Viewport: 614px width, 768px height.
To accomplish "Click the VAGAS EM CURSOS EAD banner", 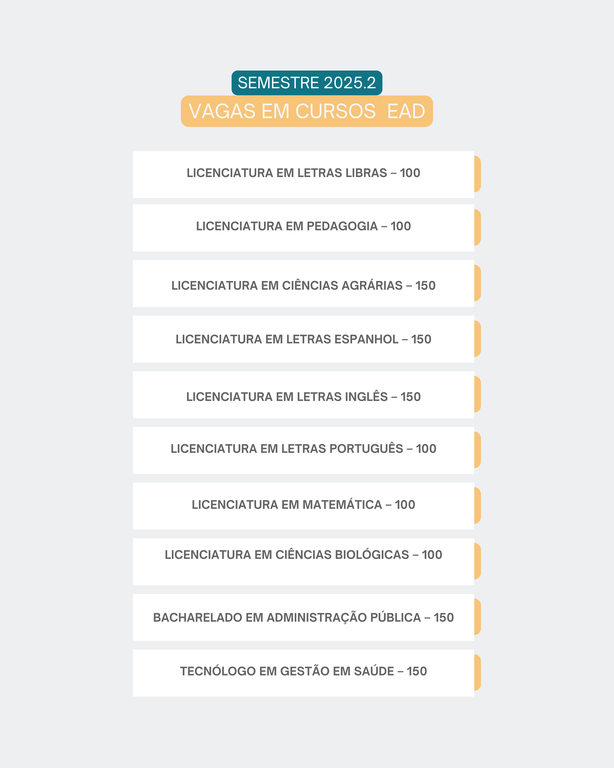I will point(307,111).
